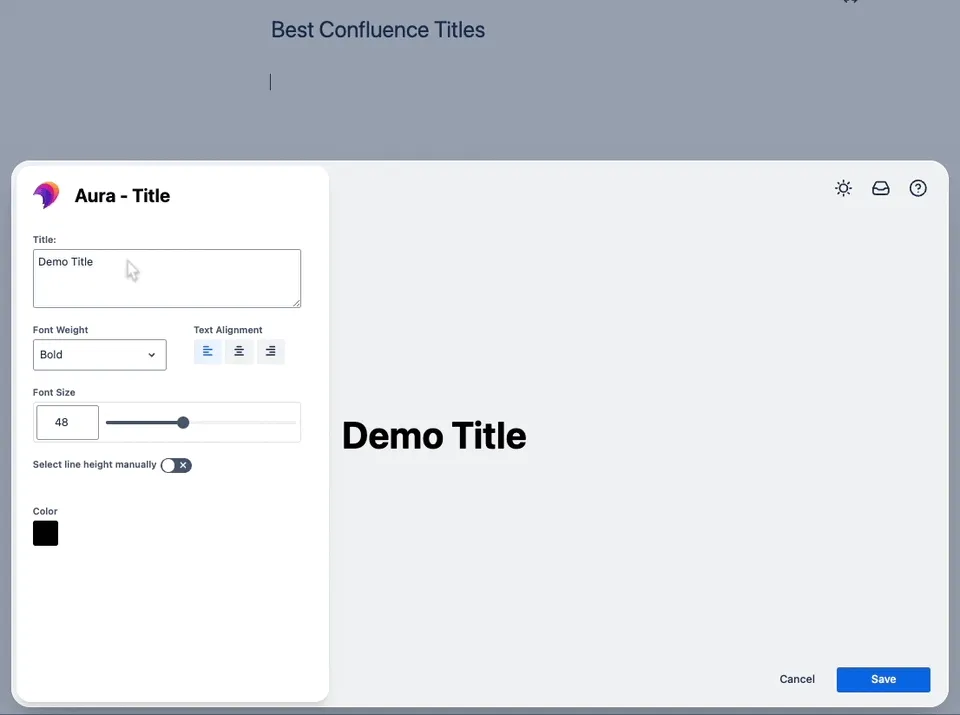This screenshot has width=960, height=715.
Task: Toggle light theme sun icon
Action: [x=843, y=188]
